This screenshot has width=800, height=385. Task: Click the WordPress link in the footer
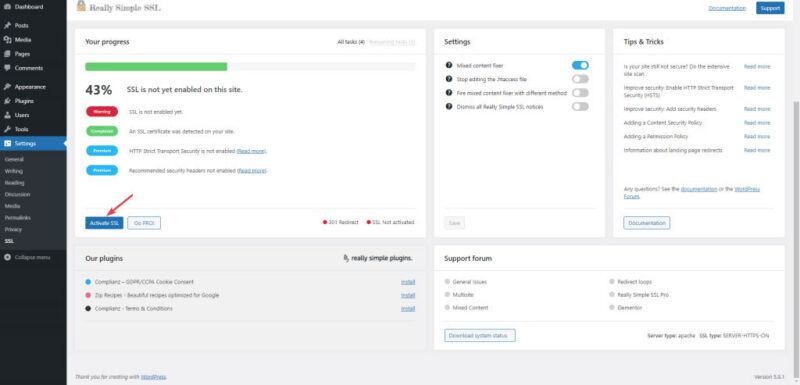[154, 377]
